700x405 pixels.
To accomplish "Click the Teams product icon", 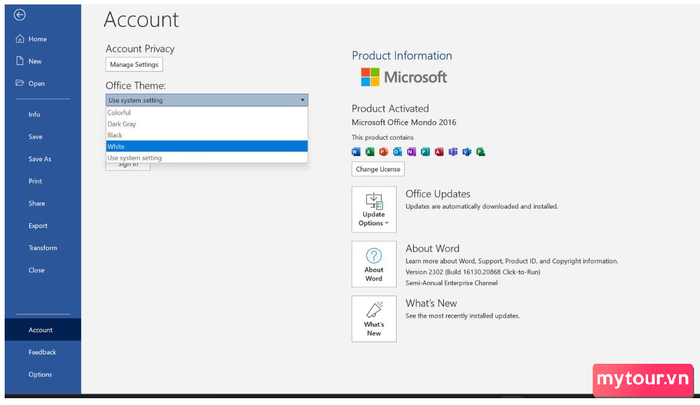I will [x=453, y=152].
